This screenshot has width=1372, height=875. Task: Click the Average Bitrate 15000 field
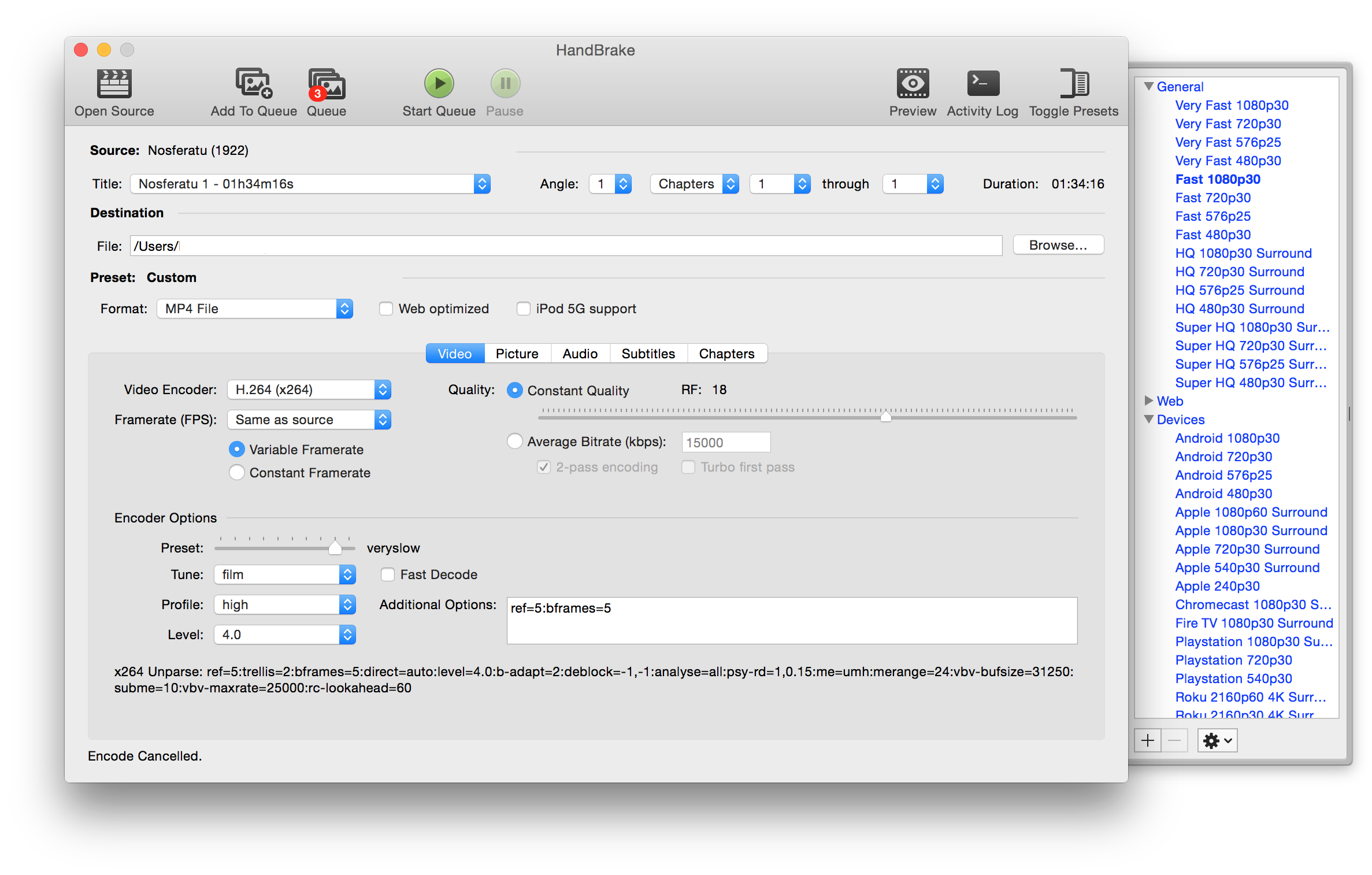click(x=726, y=442)
